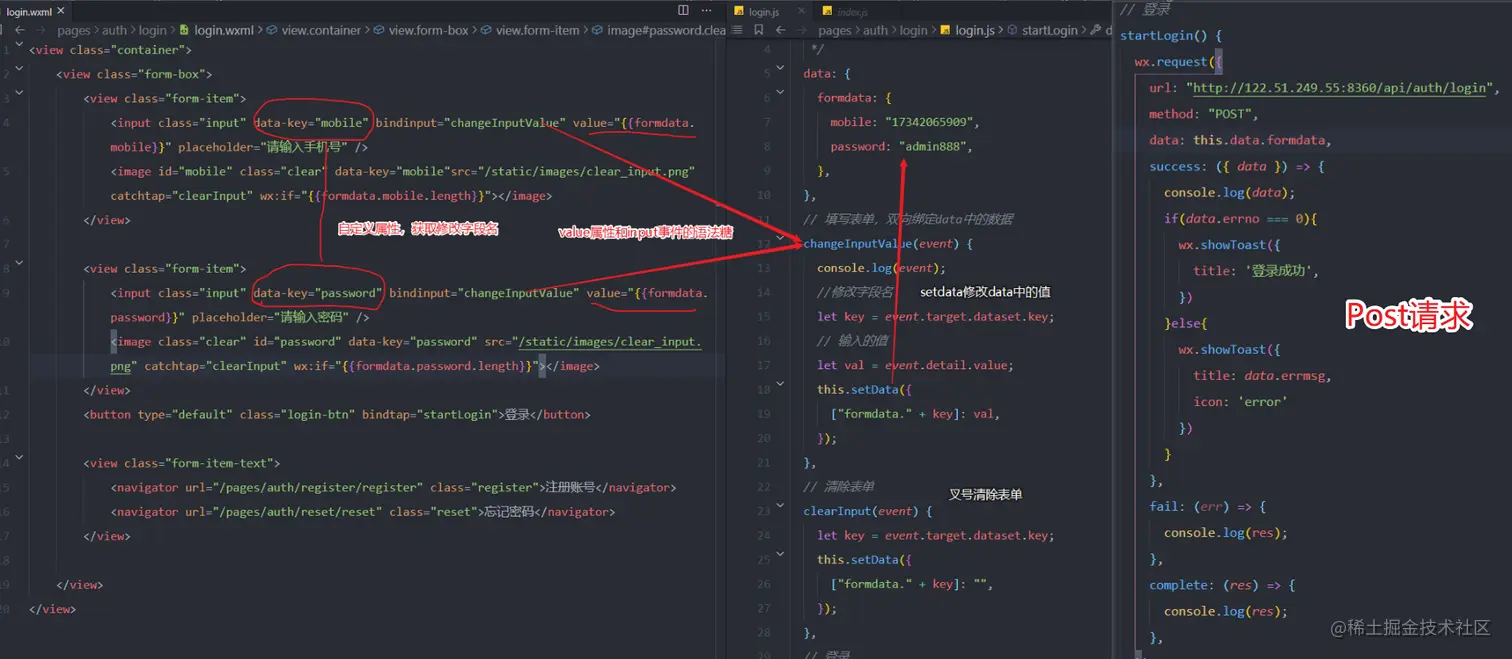This screenshot has width=1512, height=659.
Task: Click the JS icon on the login.js tab
Action: pos(739,12)
